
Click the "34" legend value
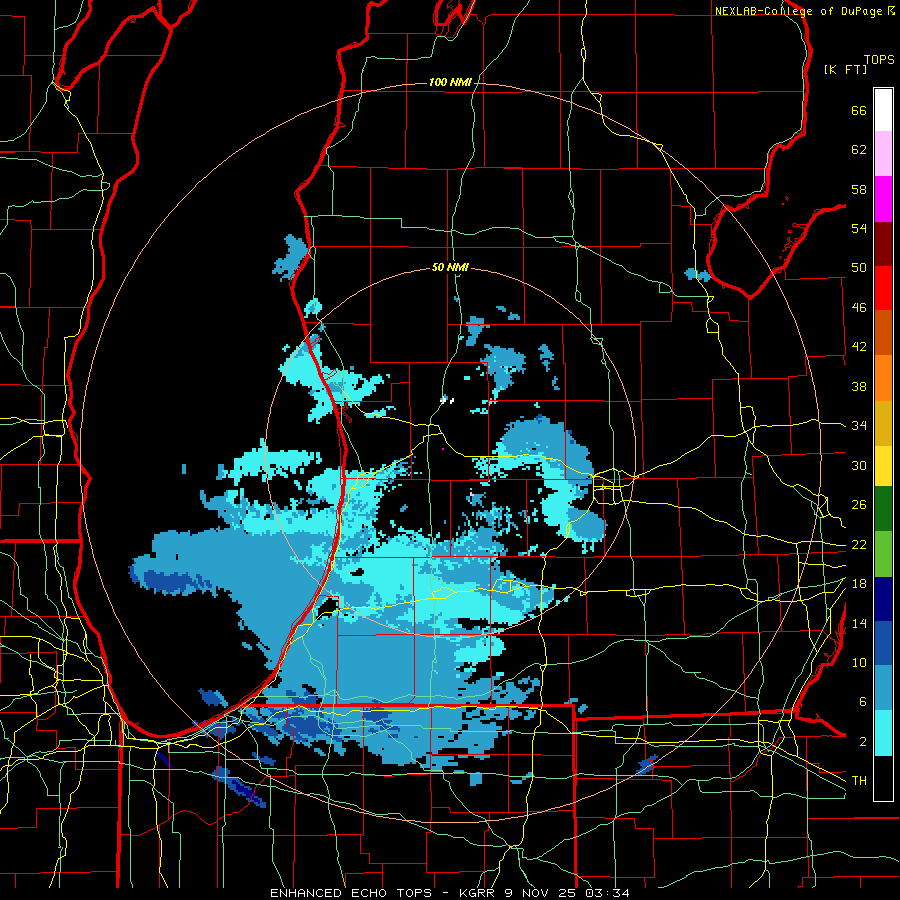[859, 426]
